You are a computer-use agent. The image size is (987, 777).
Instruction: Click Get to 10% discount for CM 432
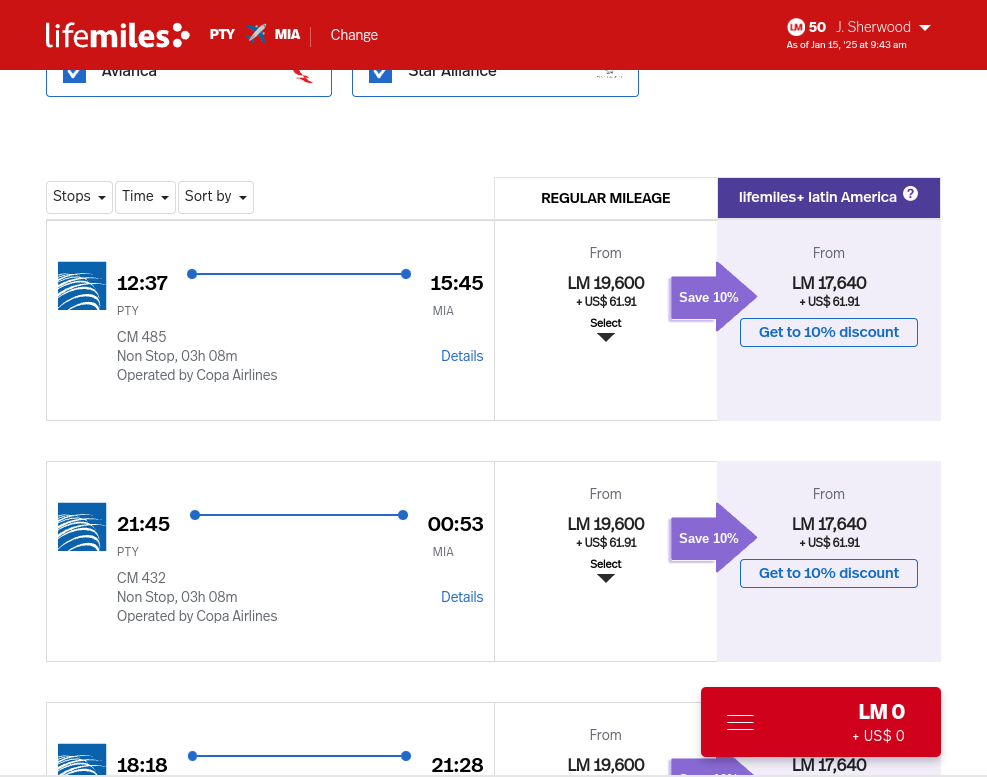click(828, 574)
